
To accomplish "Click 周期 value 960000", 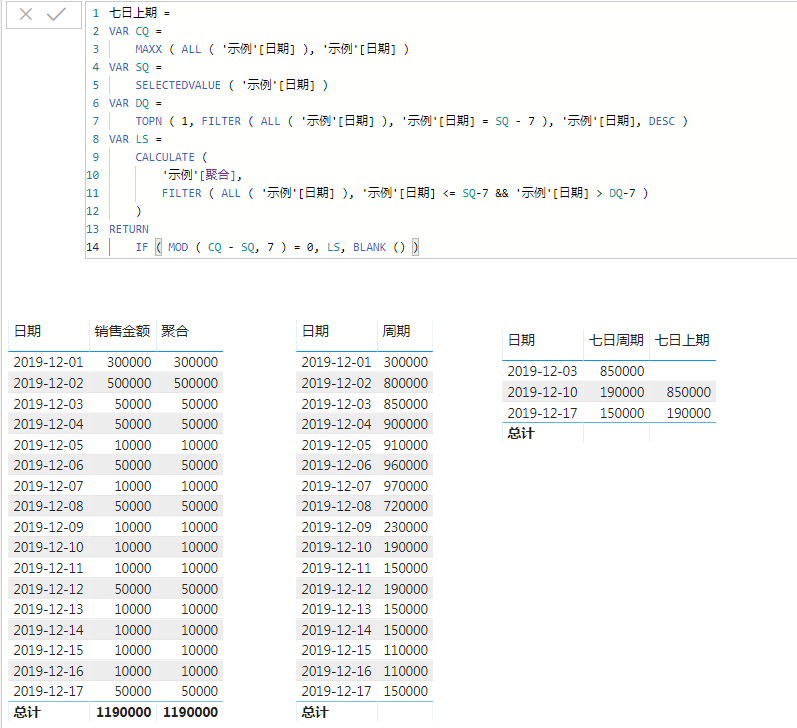I will (x=406, y=465).
